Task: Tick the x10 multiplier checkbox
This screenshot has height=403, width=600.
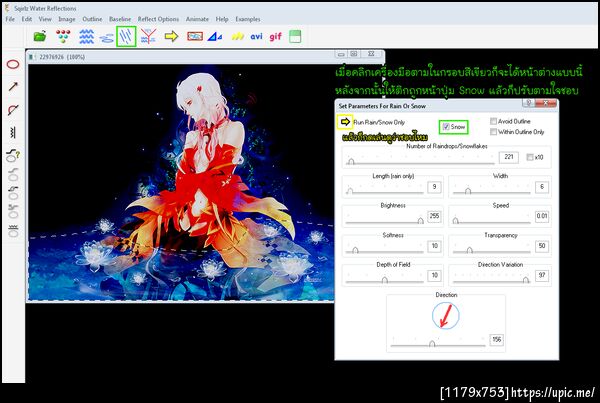Action: [530, 157]
